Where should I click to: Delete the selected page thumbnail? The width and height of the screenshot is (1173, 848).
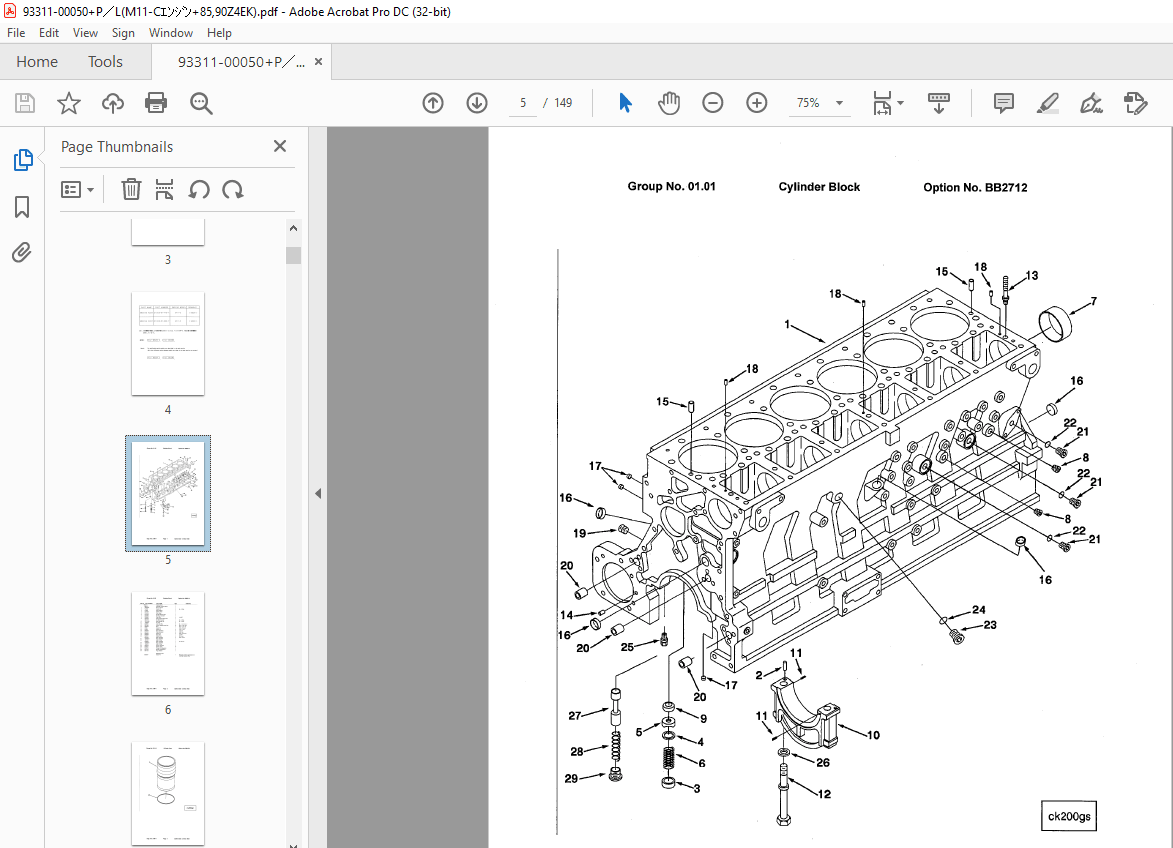(x=131, y=189)
